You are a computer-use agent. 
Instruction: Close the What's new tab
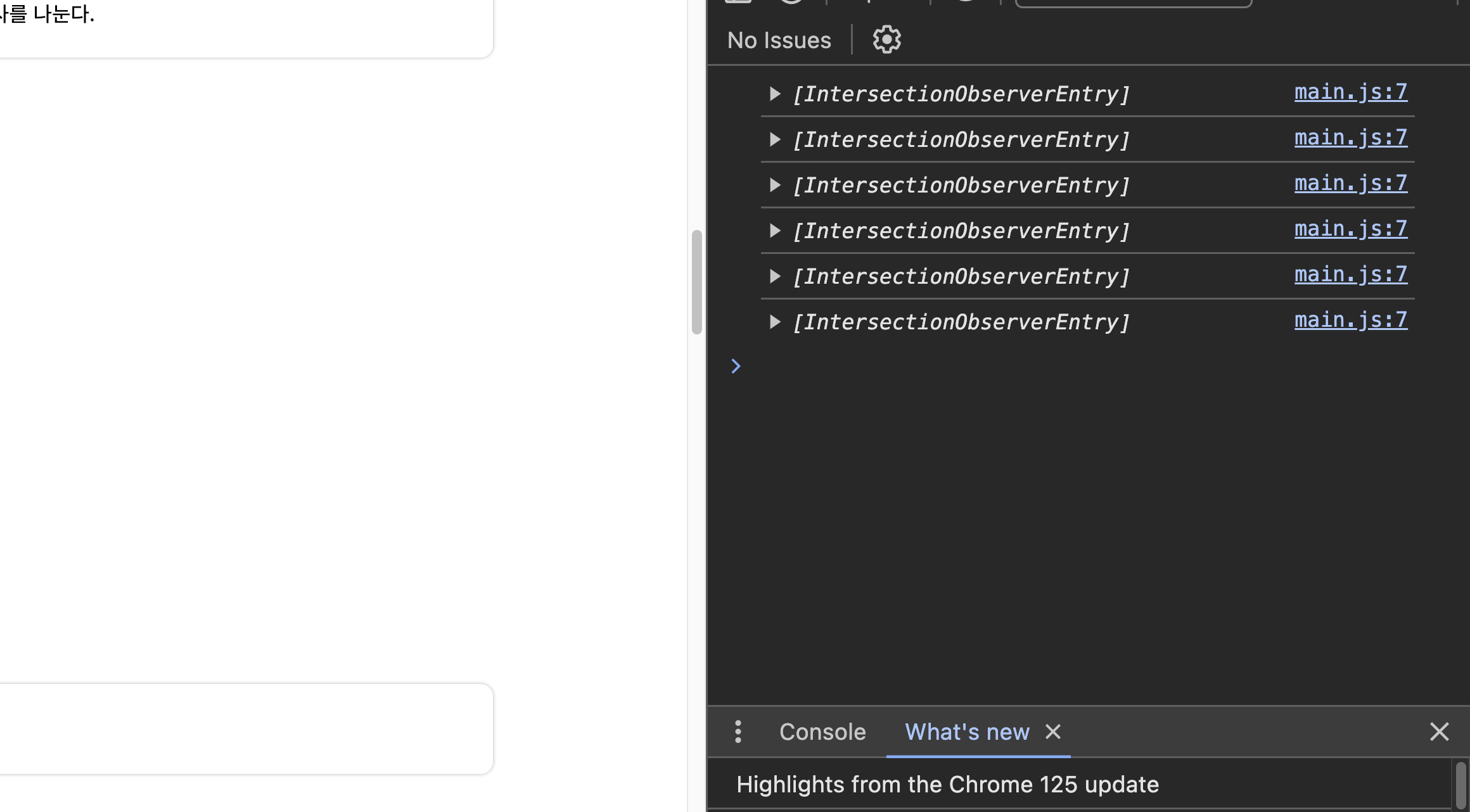(1053, 732)
